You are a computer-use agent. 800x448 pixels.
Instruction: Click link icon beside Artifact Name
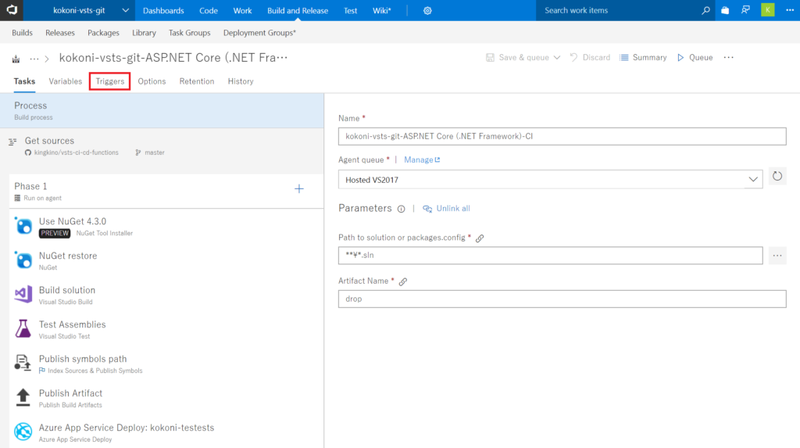tap(403, 282)
